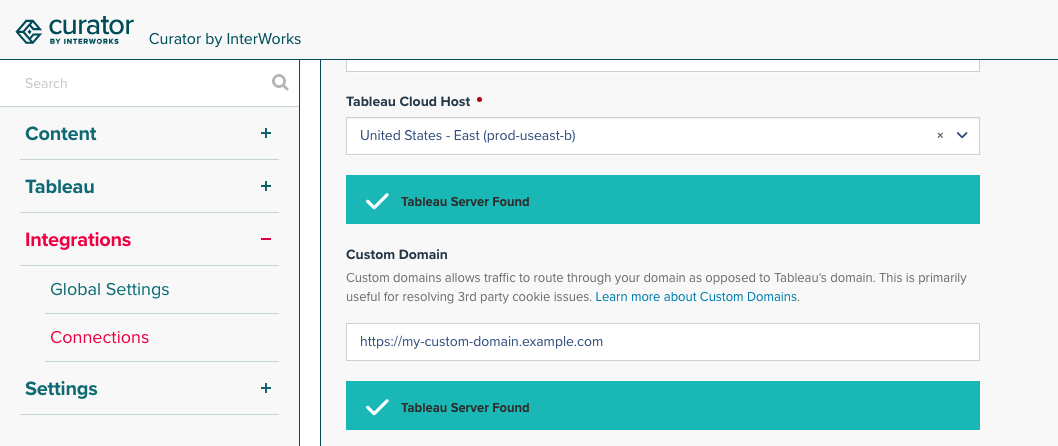1058x446 pixels.
Task: Click United States - East host value
Action: (x=468, y=136)
